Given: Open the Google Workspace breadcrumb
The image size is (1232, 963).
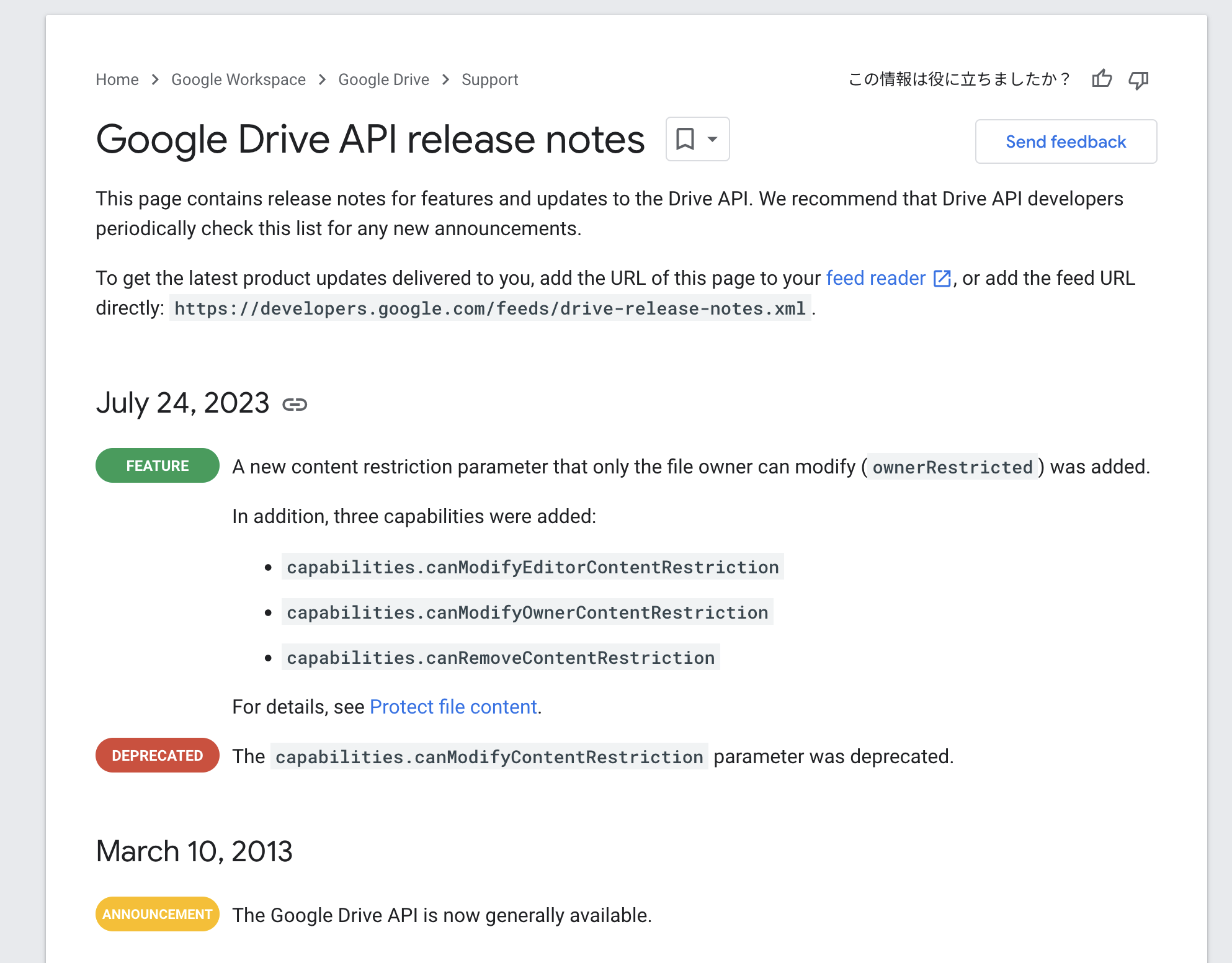Looking at the screenshot, I should click(x=238, y=79).
